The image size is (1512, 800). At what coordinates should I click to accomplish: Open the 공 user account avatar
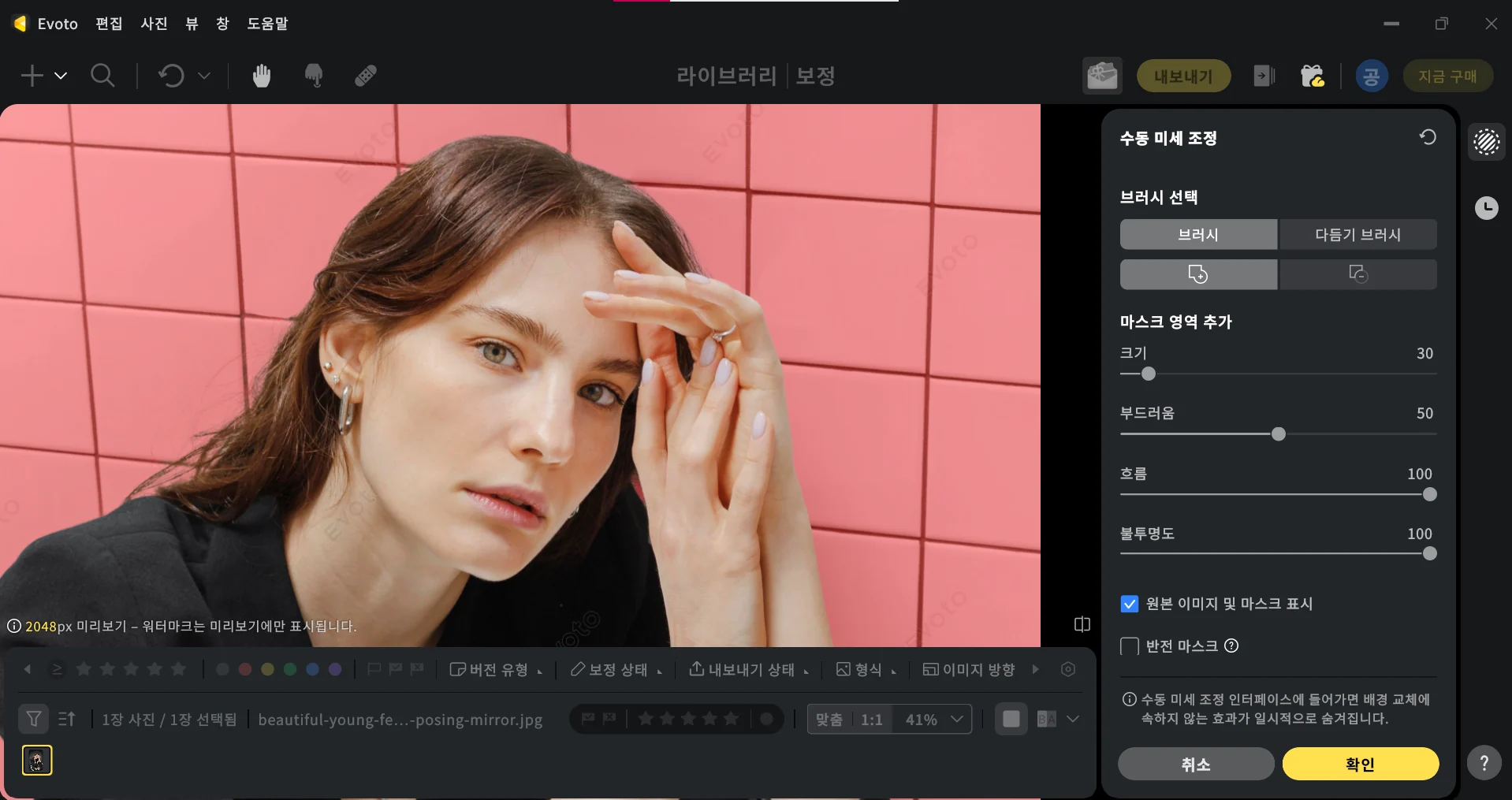coord(1372,76)
